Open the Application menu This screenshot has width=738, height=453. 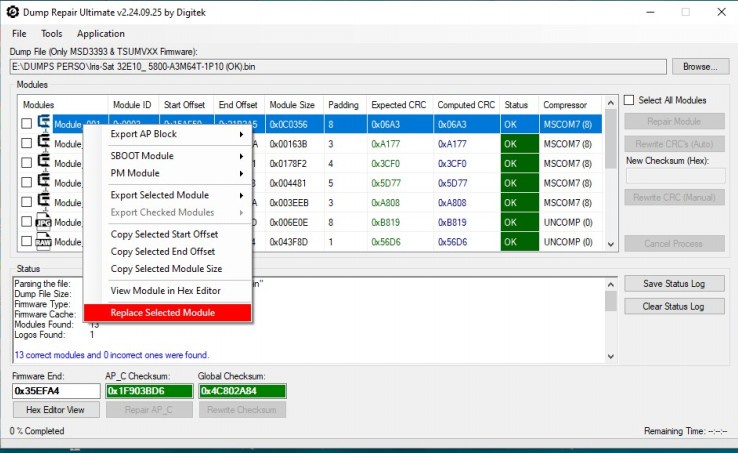[x=101, y=33]
